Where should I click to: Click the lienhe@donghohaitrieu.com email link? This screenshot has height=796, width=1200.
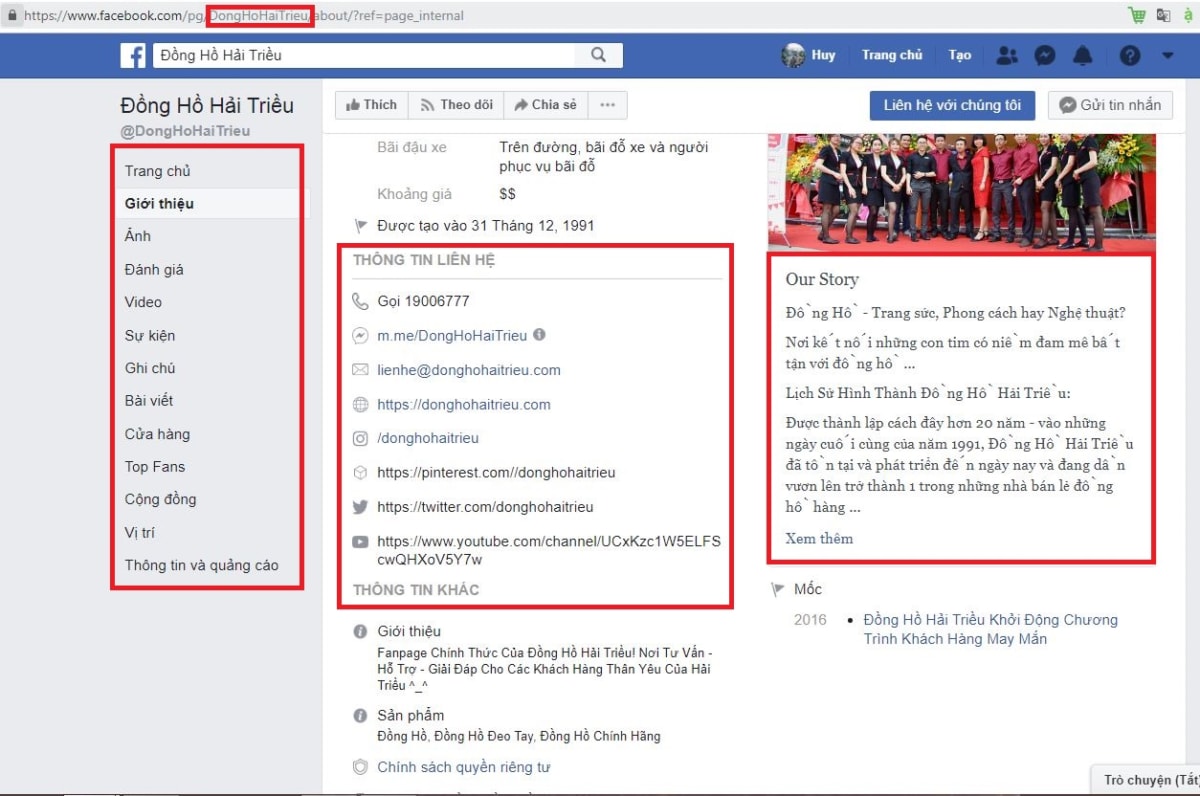(x=469, y=370)
